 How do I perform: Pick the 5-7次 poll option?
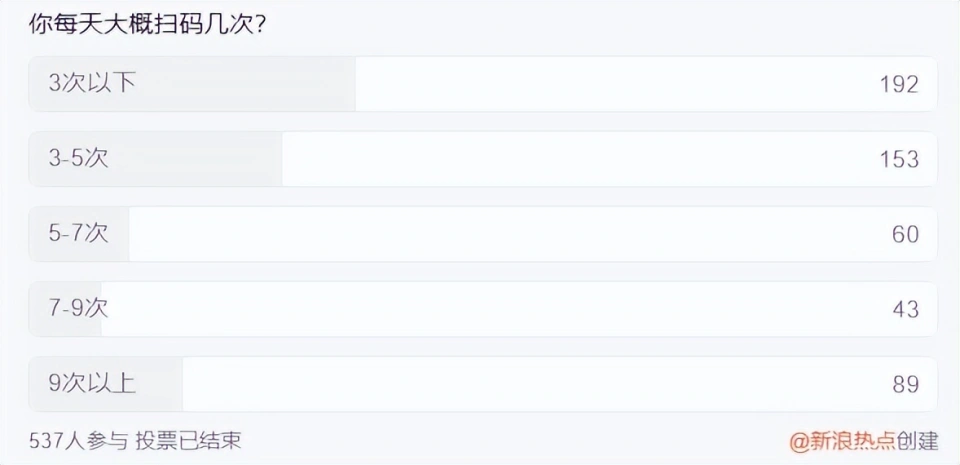click(x=79, y=234)
